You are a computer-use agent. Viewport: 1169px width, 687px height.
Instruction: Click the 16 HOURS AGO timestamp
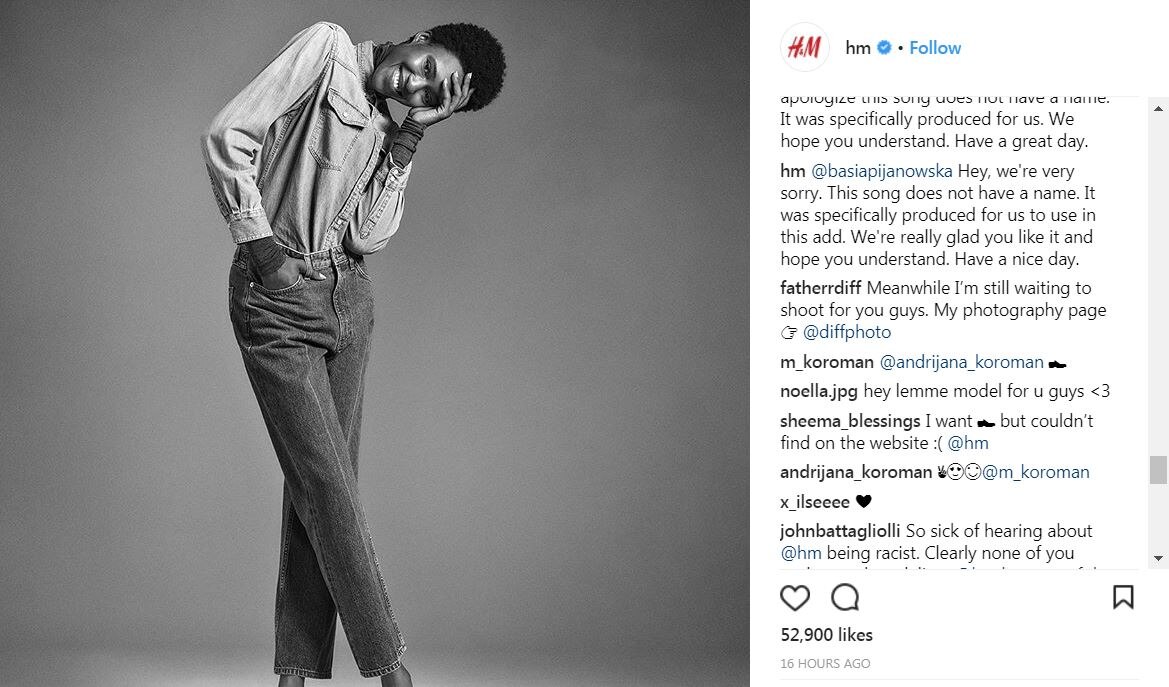coord(824,663)
